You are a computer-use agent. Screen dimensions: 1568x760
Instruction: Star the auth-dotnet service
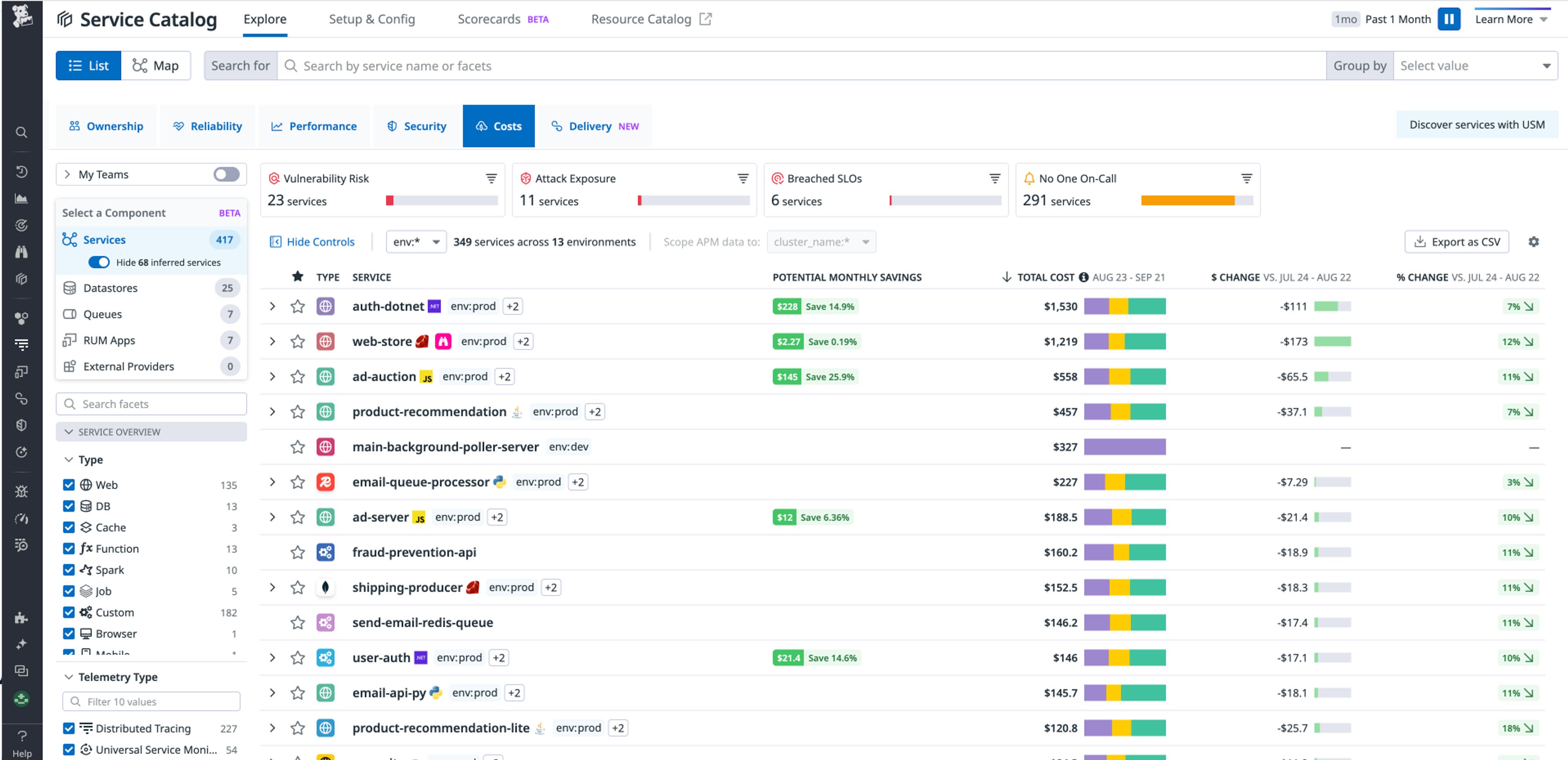coord(298,306)
